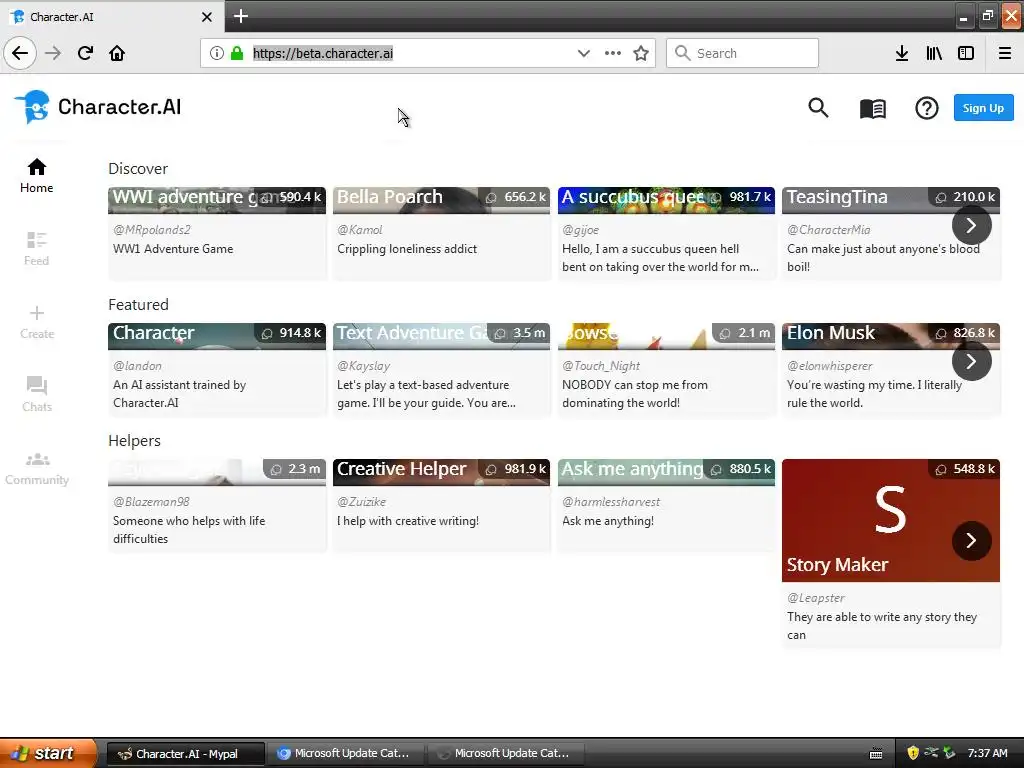Viewport: 1024px width, 768px height.
Task: Click the browser Home icon
Action: pos(117,53)
